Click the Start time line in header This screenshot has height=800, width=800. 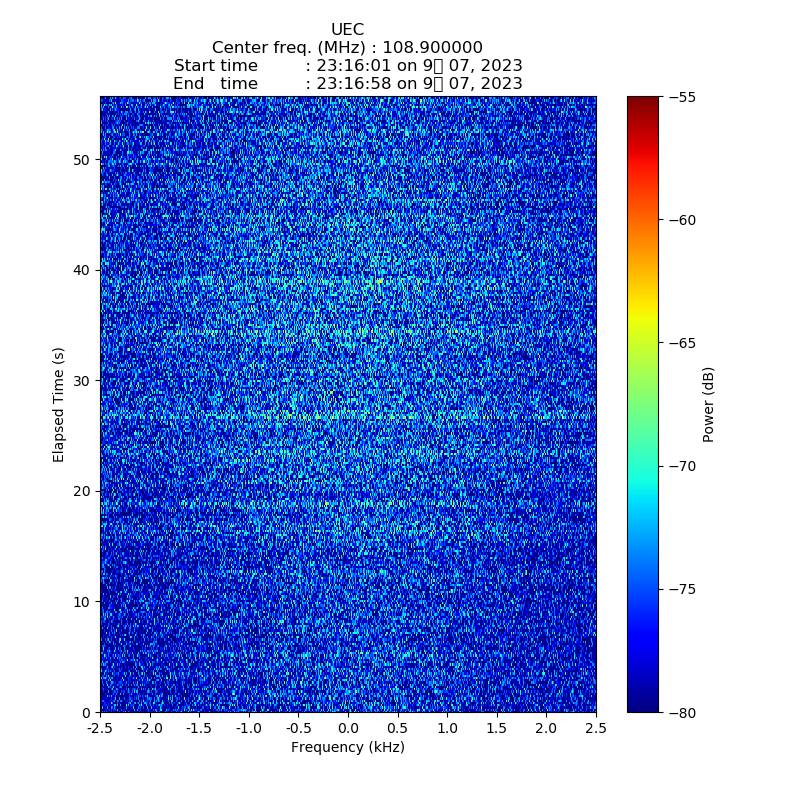(347, 66)
